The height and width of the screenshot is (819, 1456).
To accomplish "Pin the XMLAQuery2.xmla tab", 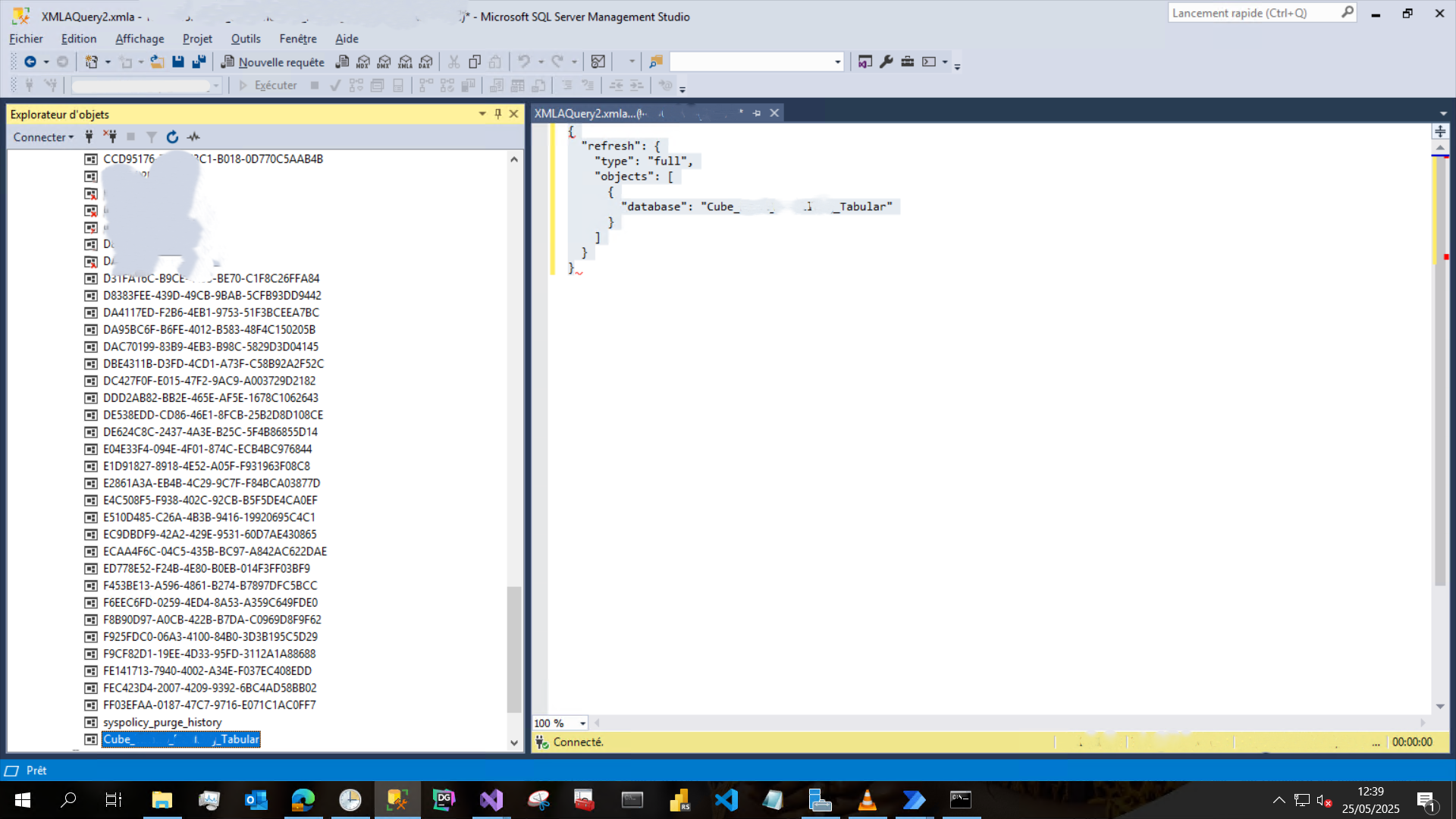I will click(757, 113).
